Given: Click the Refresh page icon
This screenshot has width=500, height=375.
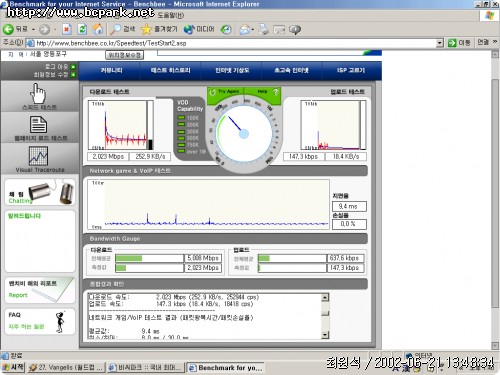Looking at the screenshot, I should click(x=82, y=29).
